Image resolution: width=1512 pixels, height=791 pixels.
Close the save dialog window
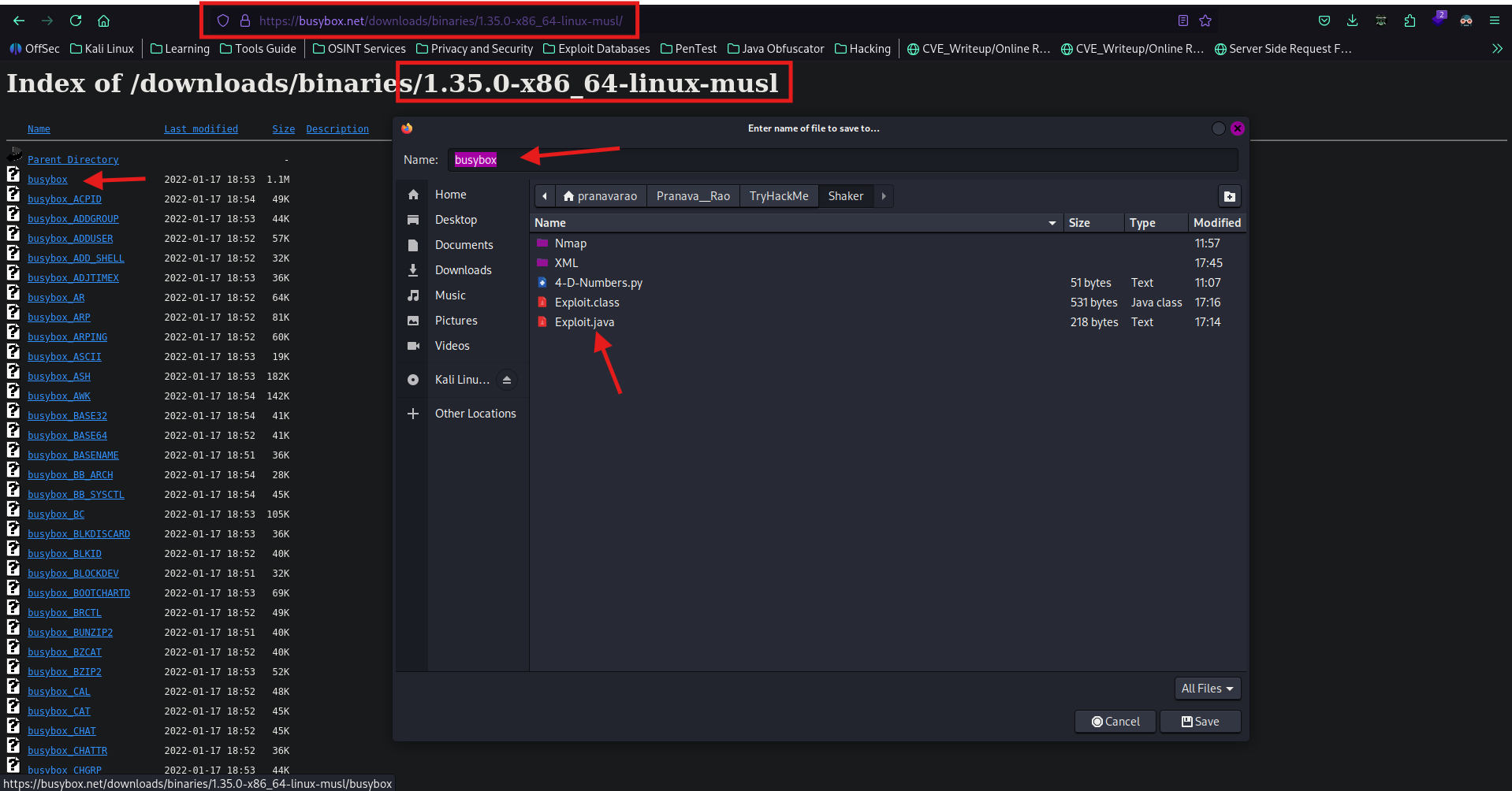[x=1238, y=128]
